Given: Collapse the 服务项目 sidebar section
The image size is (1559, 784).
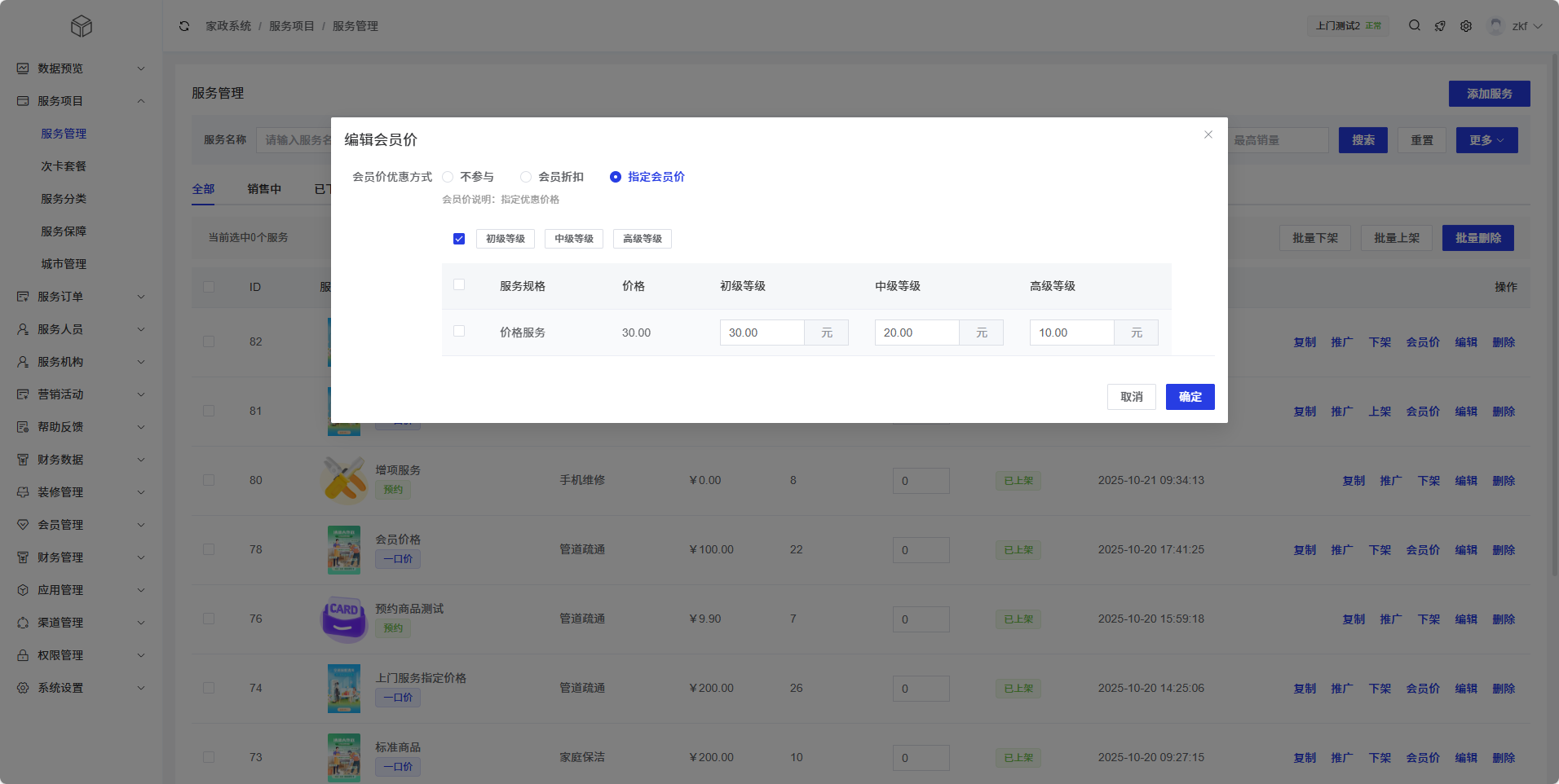Looking at the screenshot, I should point(82,101).
